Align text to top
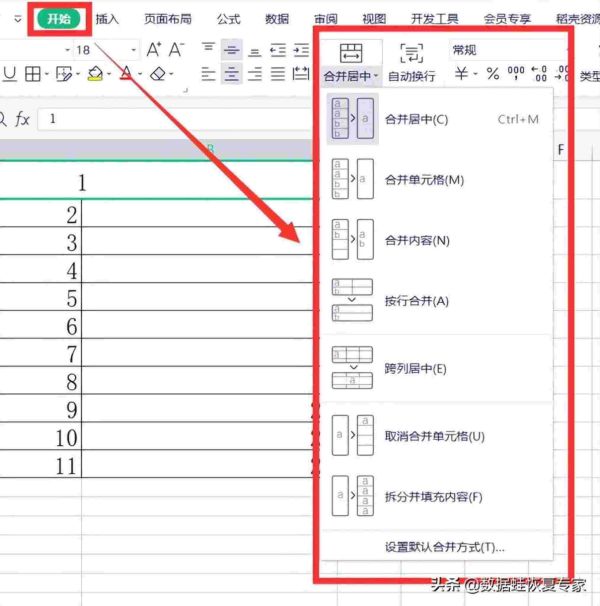600x606 pixels. [208, 49]
